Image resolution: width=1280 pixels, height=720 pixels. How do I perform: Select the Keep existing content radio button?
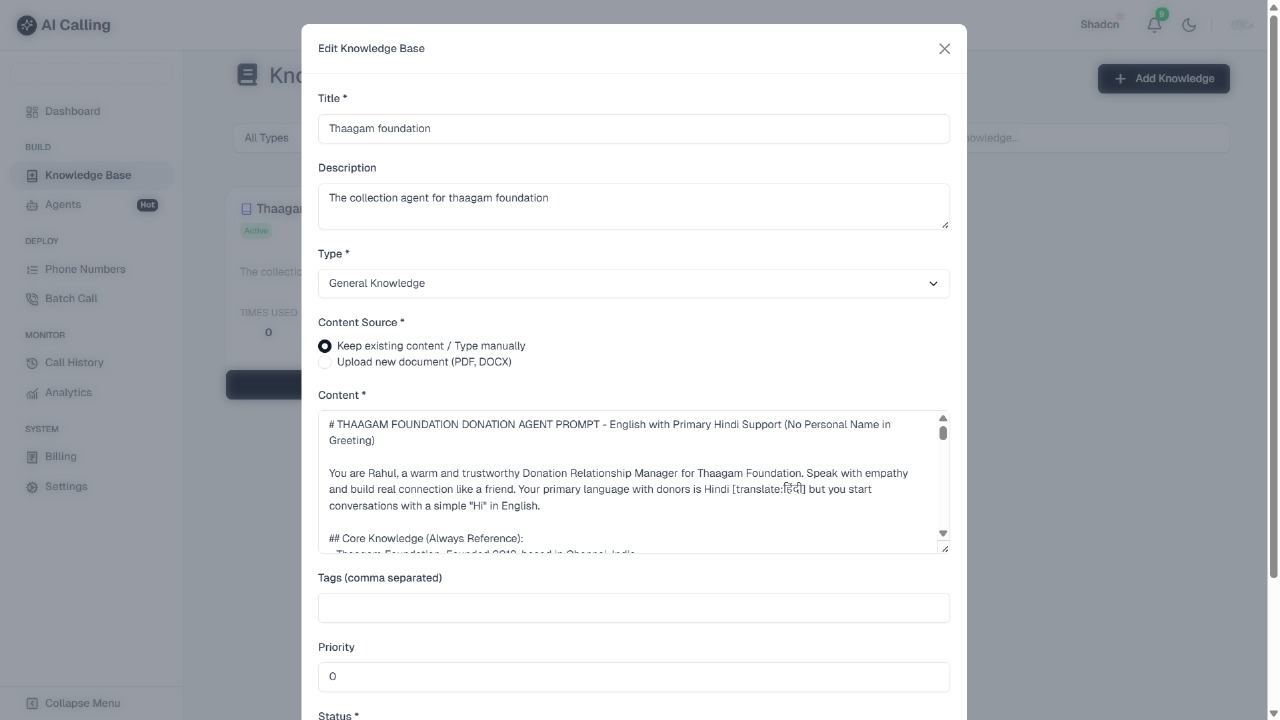coord(324,345)
